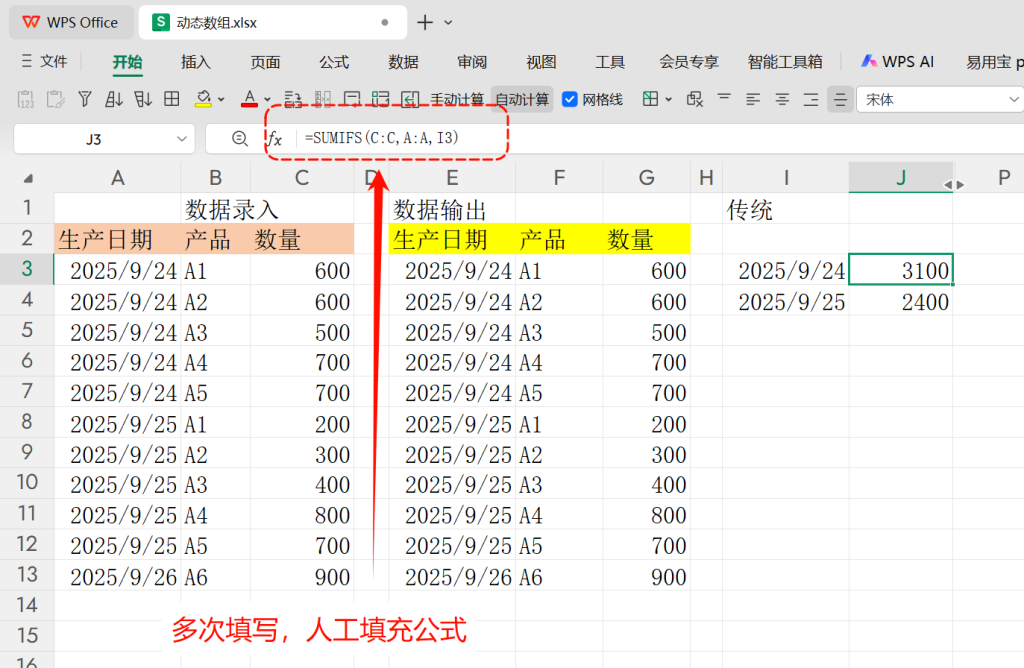Viewport: 1024px width, 668px height.
Task: Click the filter funnel icon
Action: [84, 99]
